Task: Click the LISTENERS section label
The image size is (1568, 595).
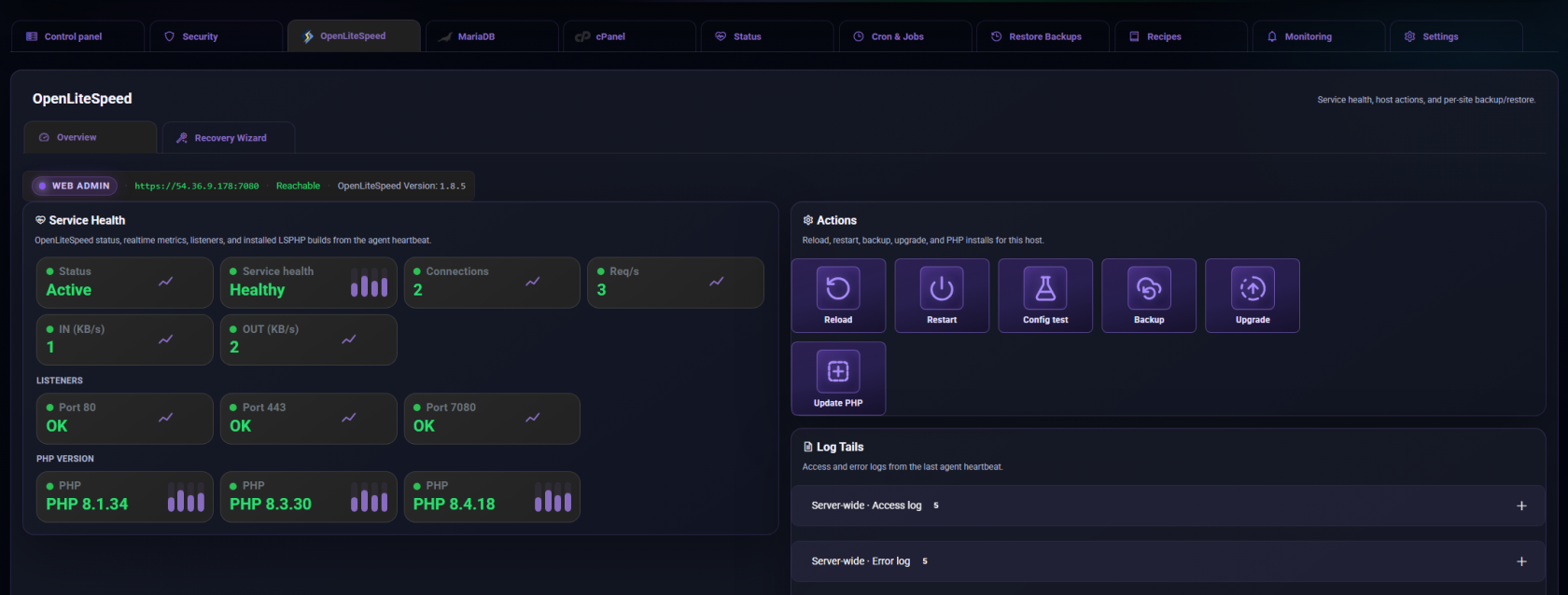Action: [60, 381]
